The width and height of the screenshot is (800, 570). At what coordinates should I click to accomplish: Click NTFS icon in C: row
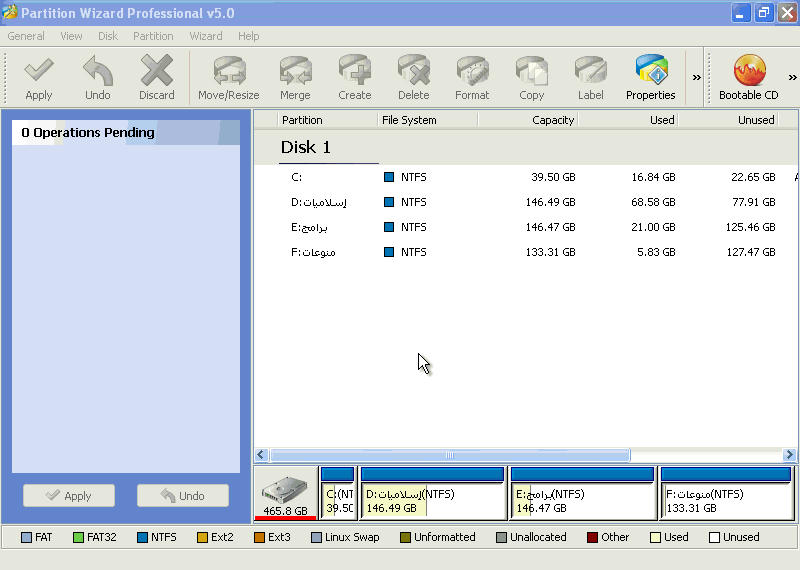(389, 177)
